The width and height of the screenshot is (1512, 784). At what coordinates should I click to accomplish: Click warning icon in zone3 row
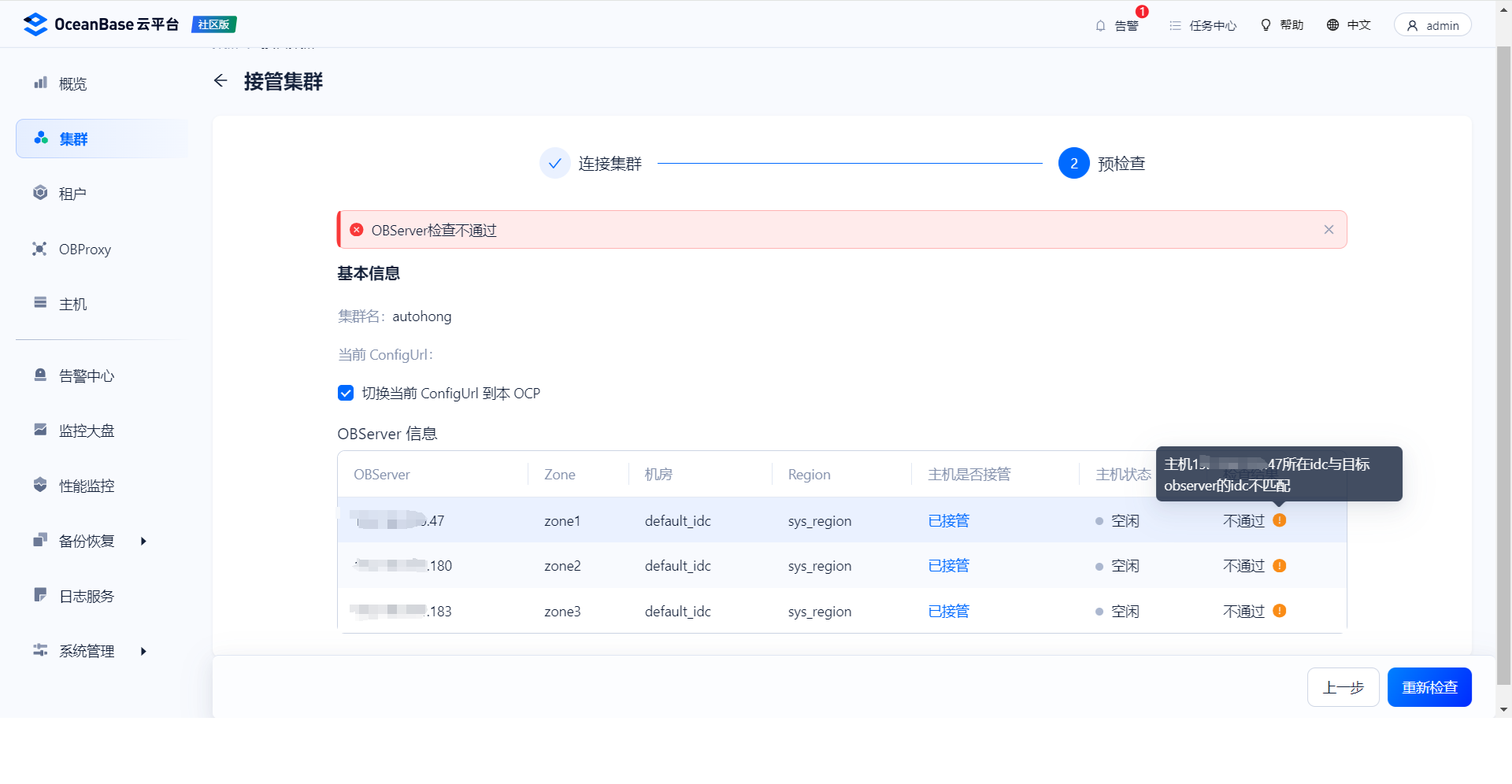tap(1280, 611)
